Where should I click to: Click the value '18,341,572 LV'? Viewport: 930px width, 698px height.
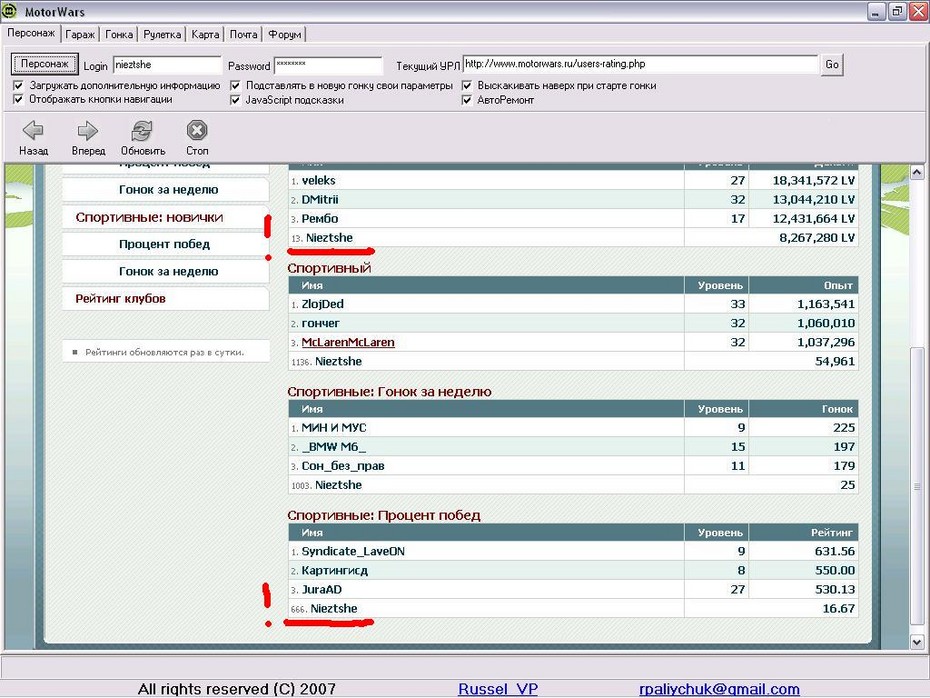813,180
